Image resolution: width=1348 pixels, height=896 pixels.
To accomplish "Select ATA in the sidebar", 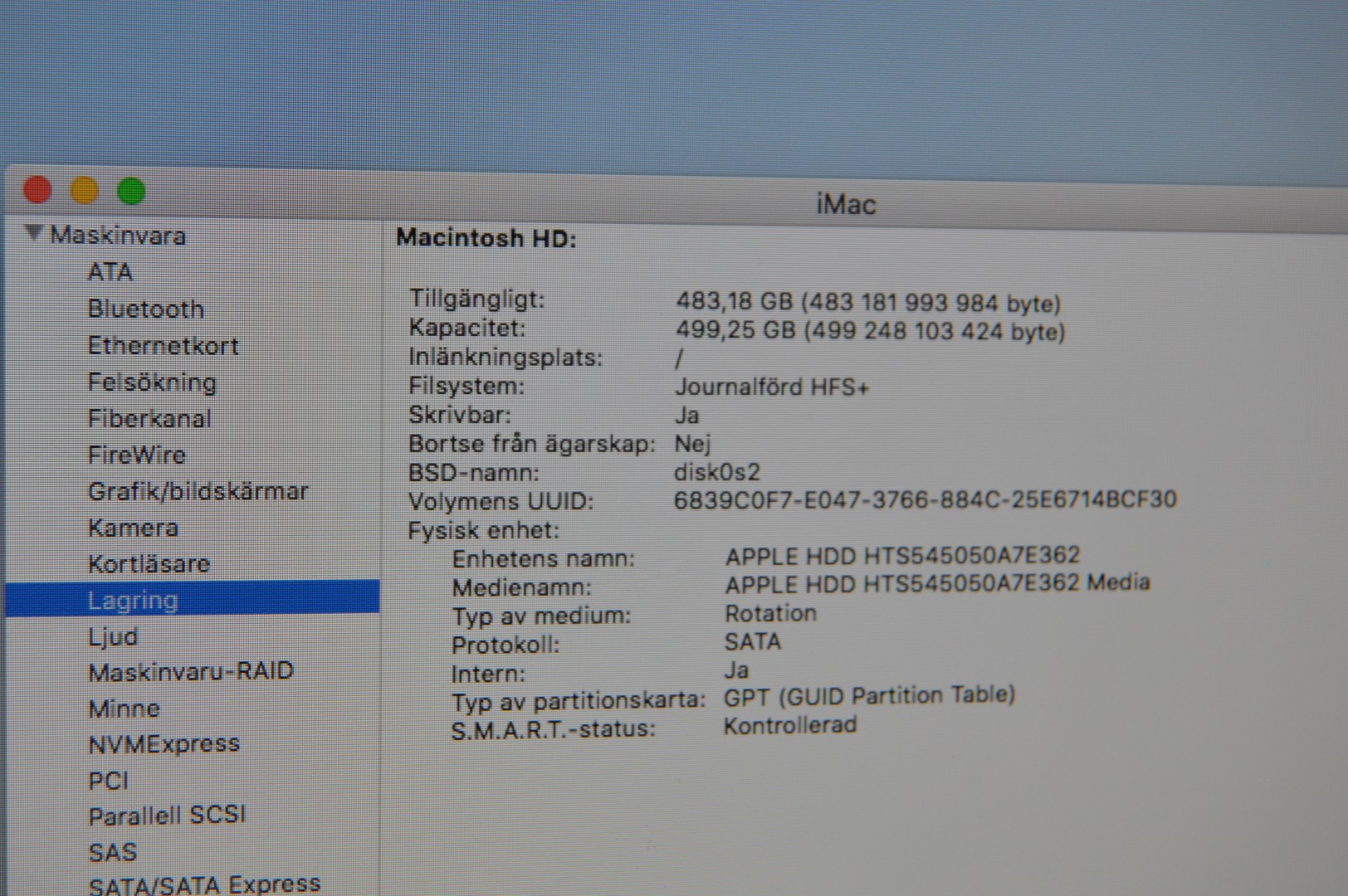I will pyautogui.click(x=110, y=272).
